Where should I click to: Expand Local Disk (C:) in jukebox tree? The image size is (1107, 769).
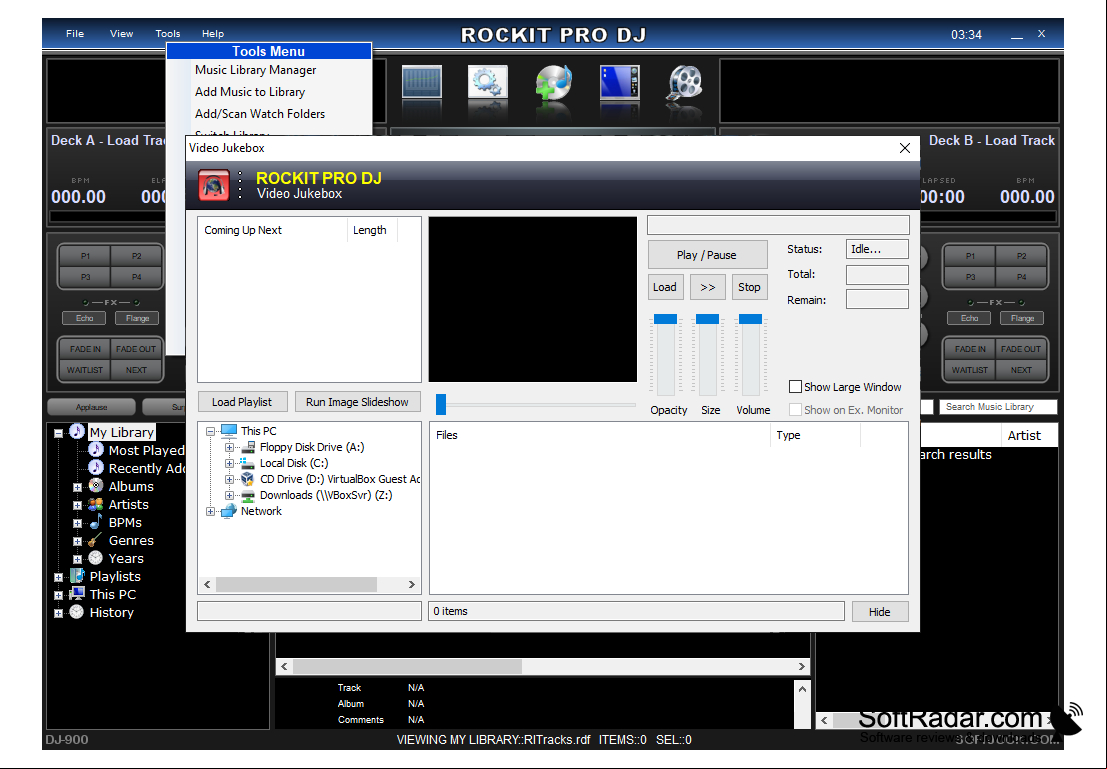[229, 463]
